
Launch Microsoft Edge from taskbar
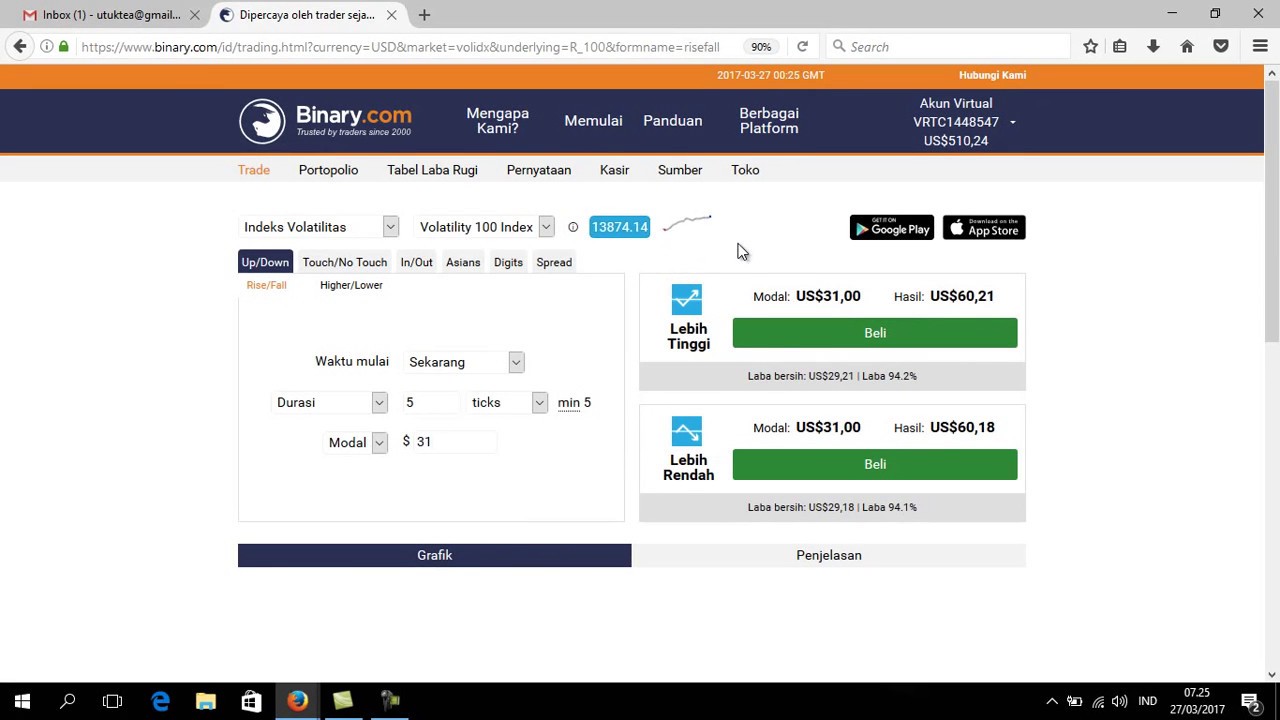tap(160, 701)
